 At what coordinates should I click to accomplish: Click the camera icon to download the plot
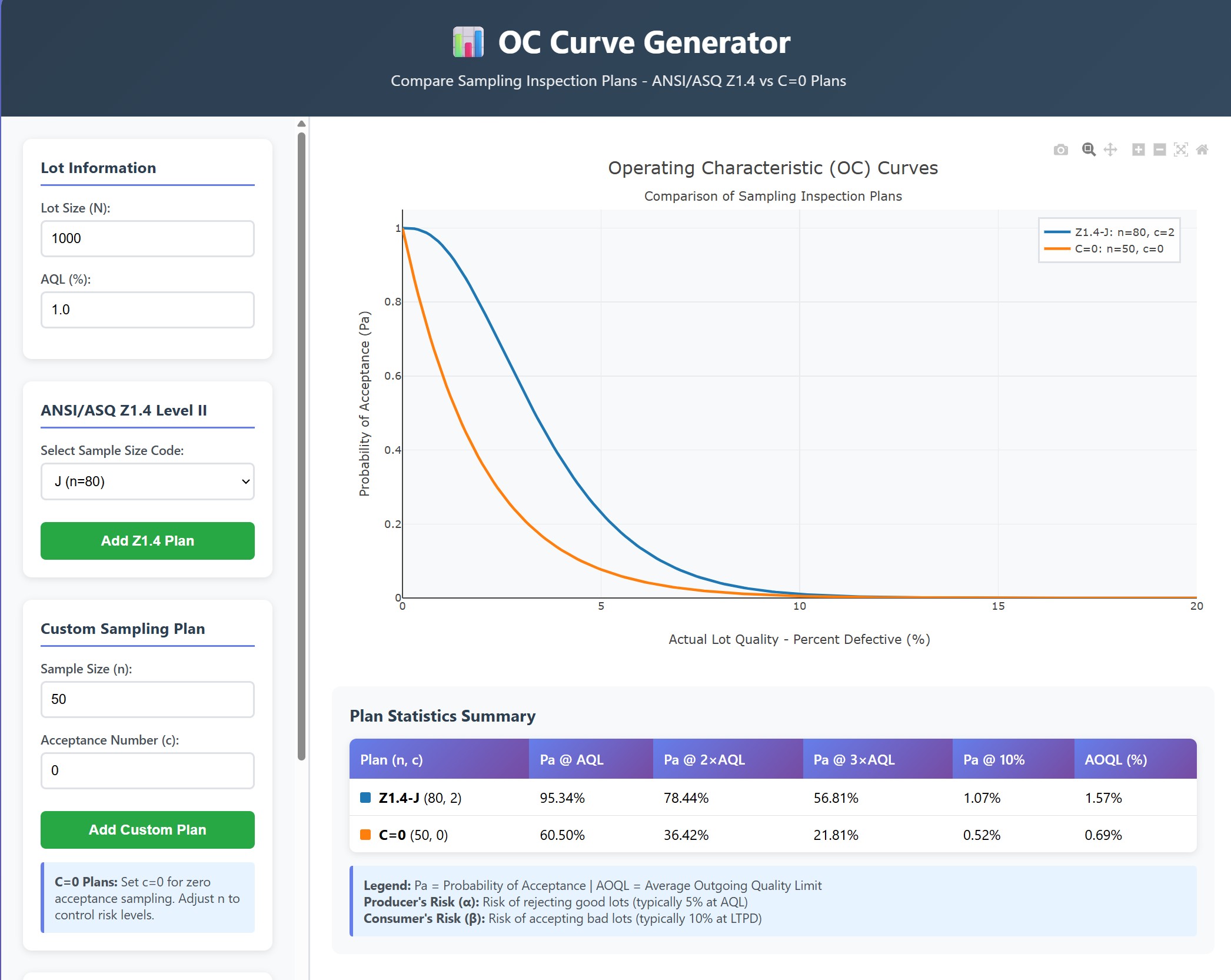coord(1061,150)
